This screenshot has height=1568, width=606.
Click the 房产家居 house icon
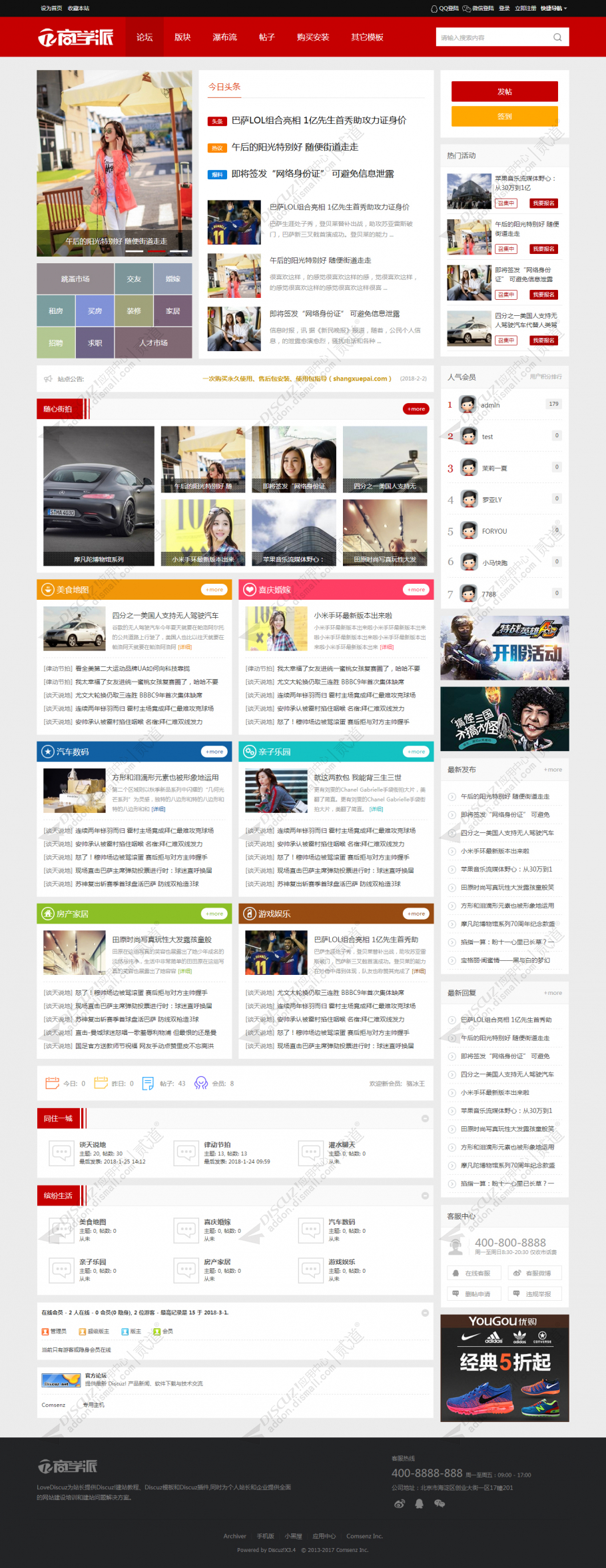[x=48, y=914]
